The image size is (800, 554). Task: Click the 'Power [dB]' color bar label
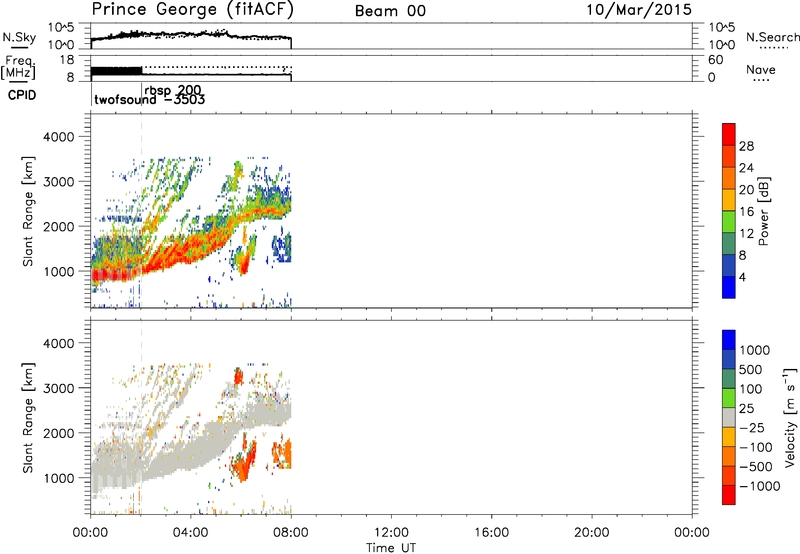click(x=763, y=211)
